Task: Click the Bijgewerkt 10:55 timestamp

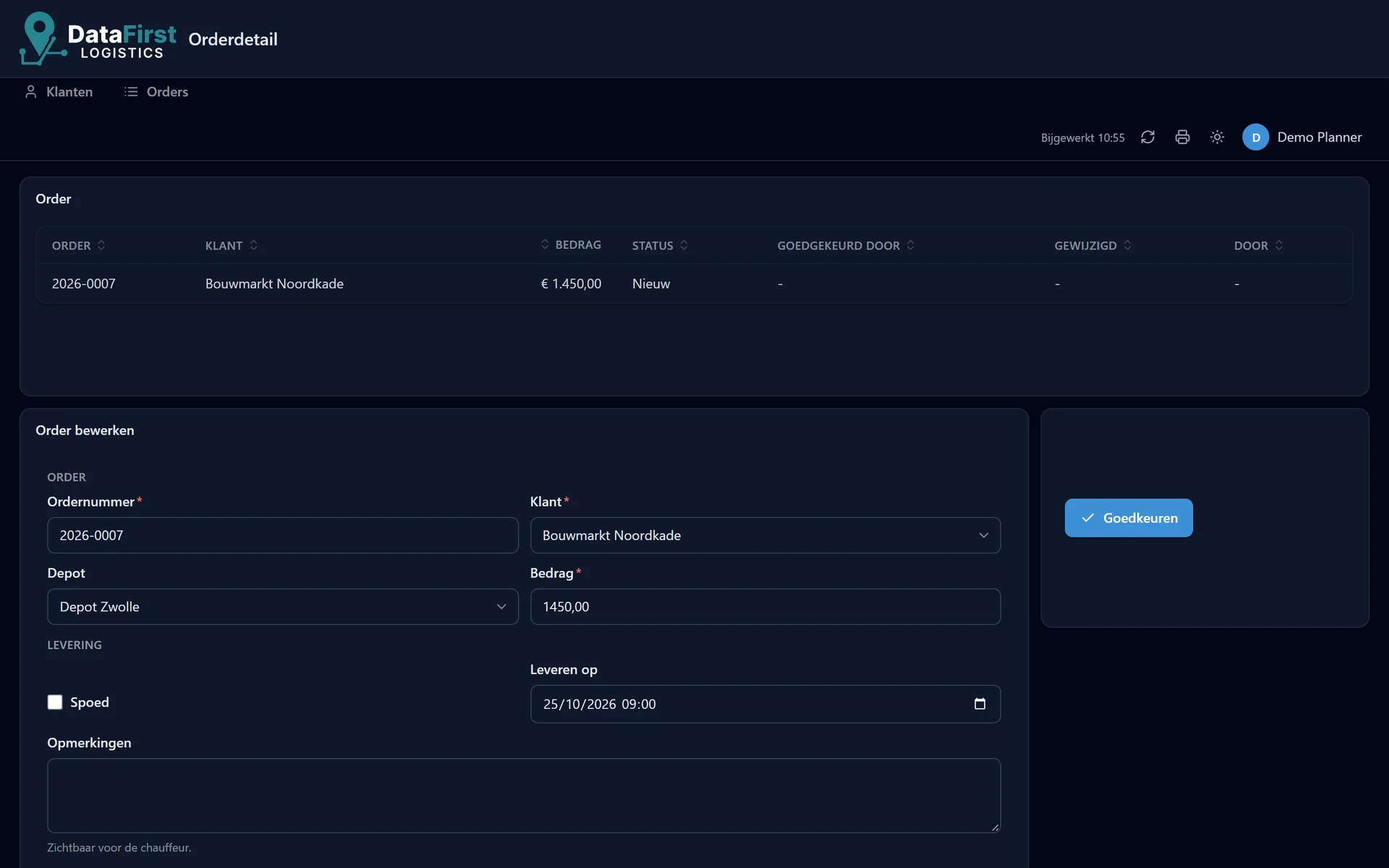Action: [1082, 137]
